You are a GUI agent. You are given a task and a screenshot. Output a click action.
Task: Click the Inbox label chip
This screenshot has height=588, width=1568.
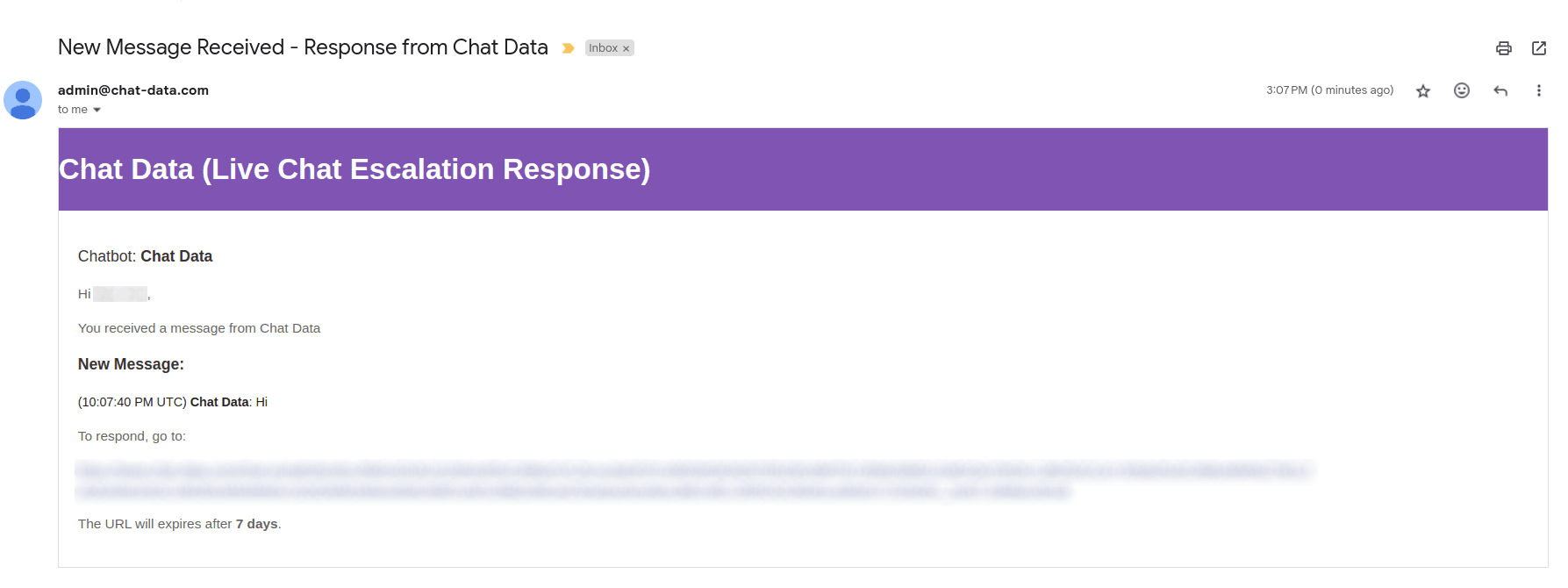point(603,48)
